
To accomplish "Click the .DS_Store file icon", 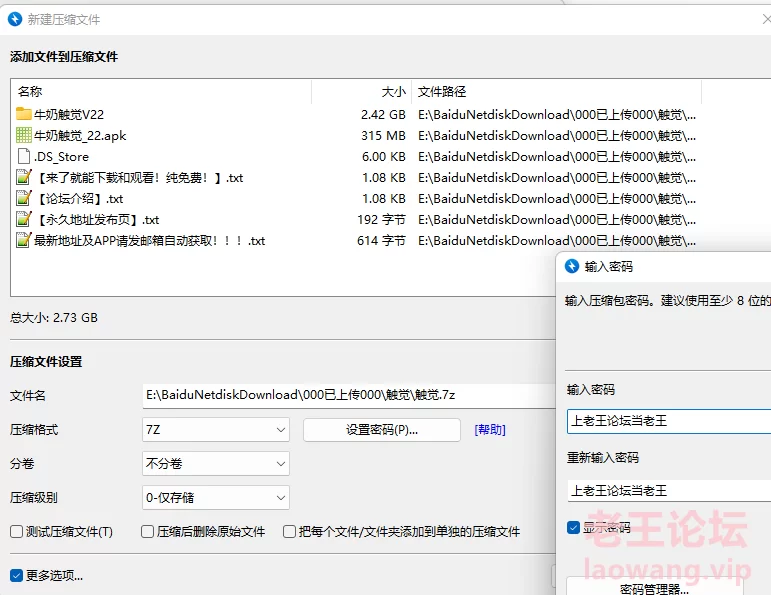I will [x=24, y=156].
